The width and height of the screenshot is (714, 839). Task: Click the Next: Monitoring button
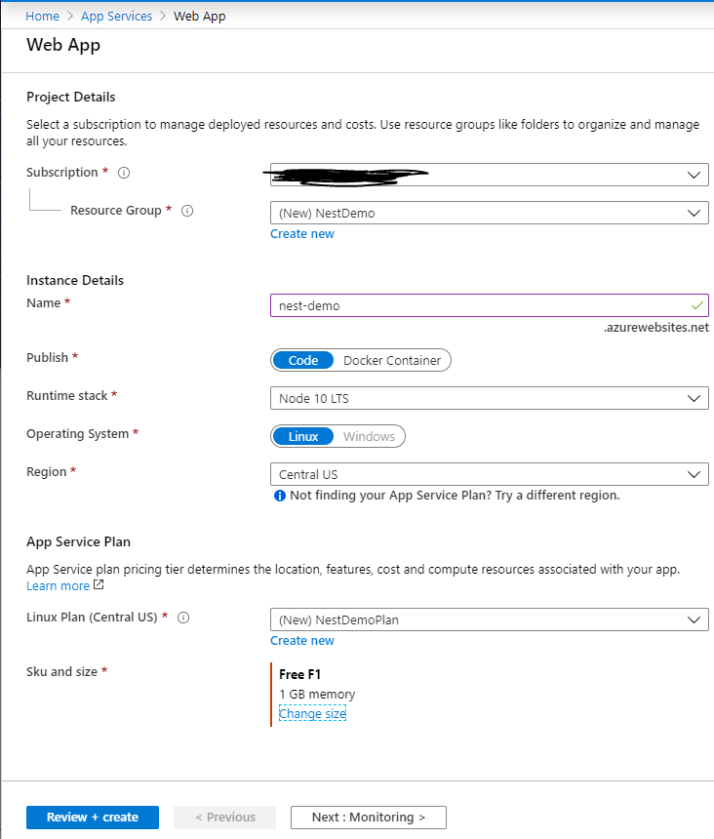[x=368, y=817]
